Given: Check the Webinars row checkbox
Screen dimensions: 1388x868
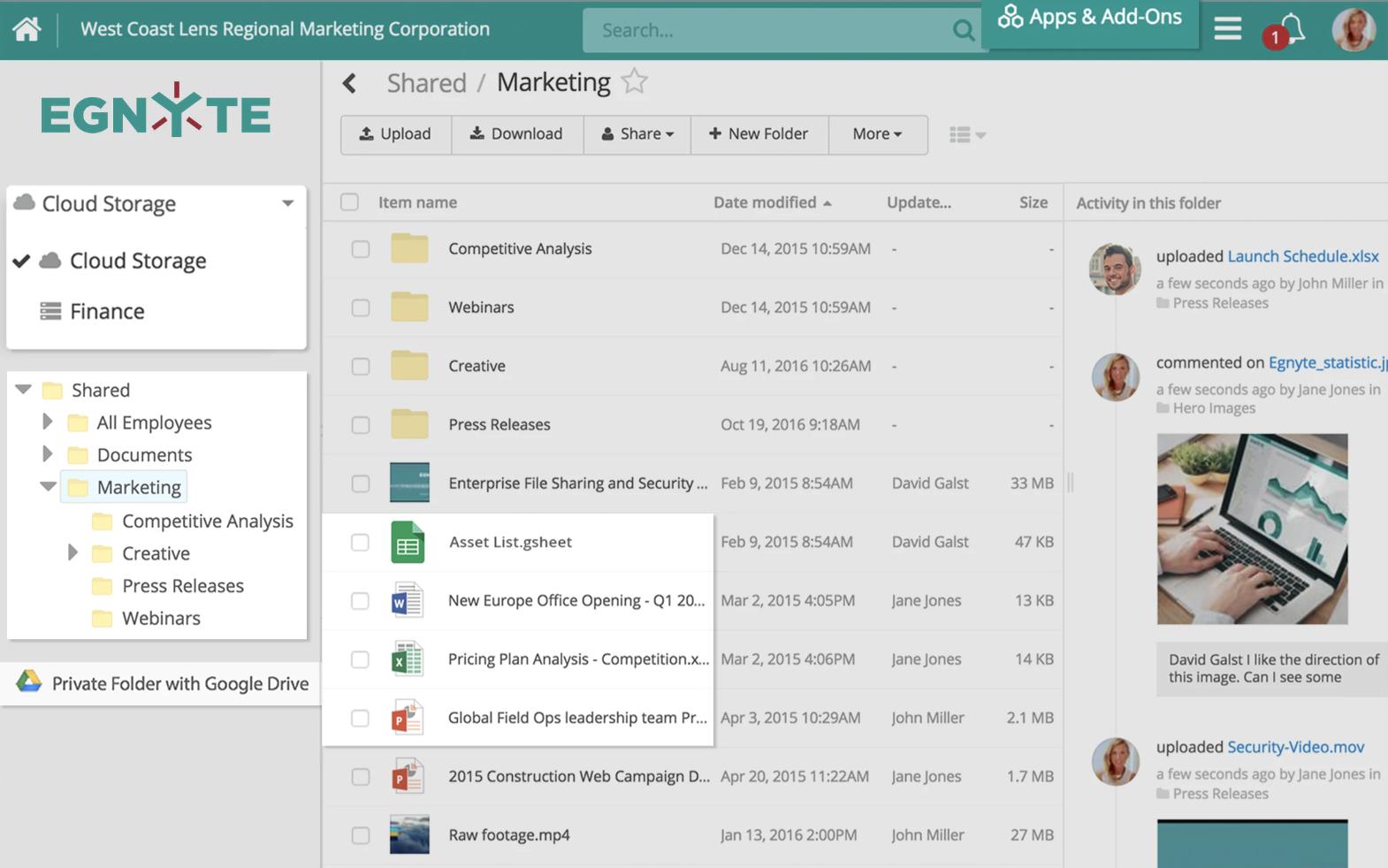Looking at the screenshot, I should click(x=361, y=308).
